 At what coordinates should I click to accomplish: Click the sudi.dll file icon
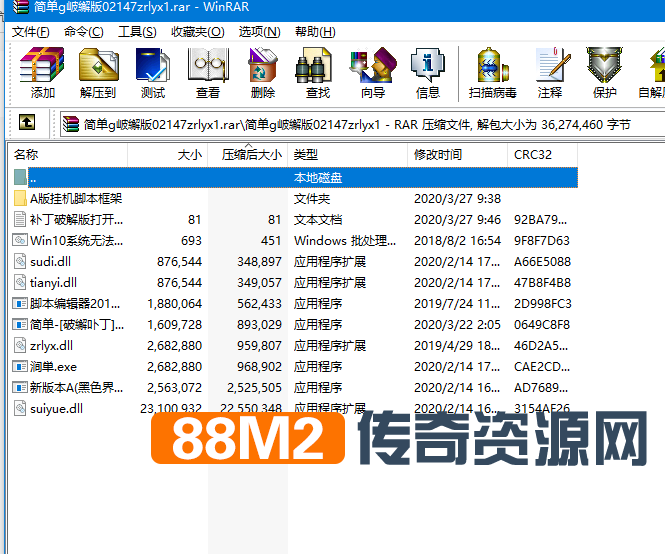(20, 261)
